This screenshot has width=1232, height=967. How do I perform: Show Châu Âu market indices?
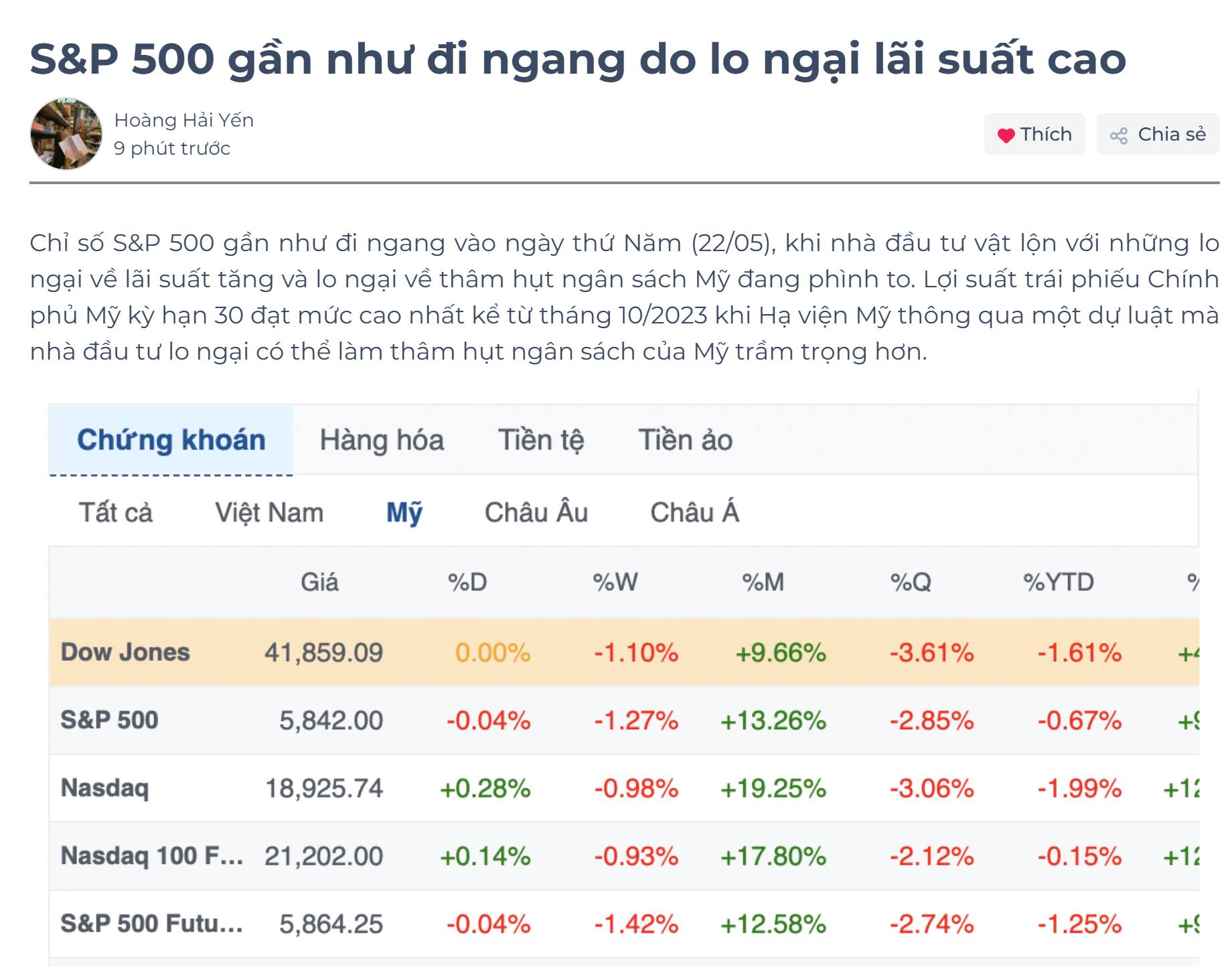coord(536,513)
